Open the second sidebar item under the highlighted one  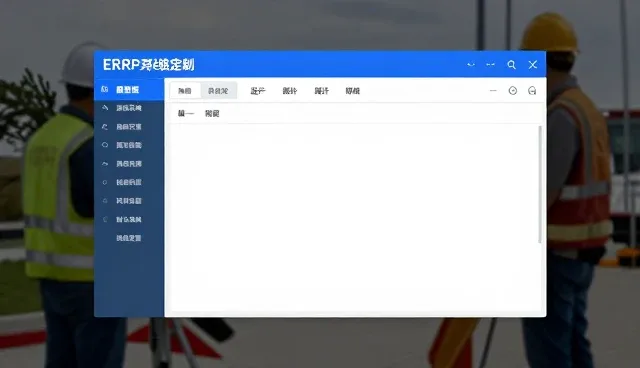pyautogui.click(x=129, y=126)
